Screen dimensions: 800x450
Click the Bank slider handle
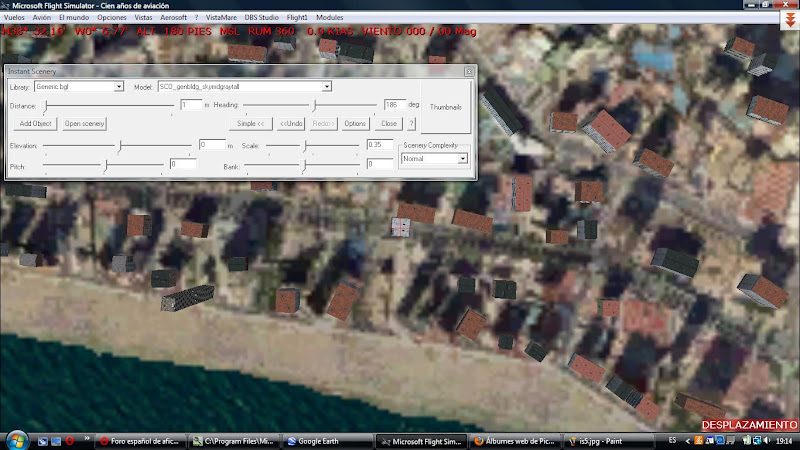tap(304, 165)
